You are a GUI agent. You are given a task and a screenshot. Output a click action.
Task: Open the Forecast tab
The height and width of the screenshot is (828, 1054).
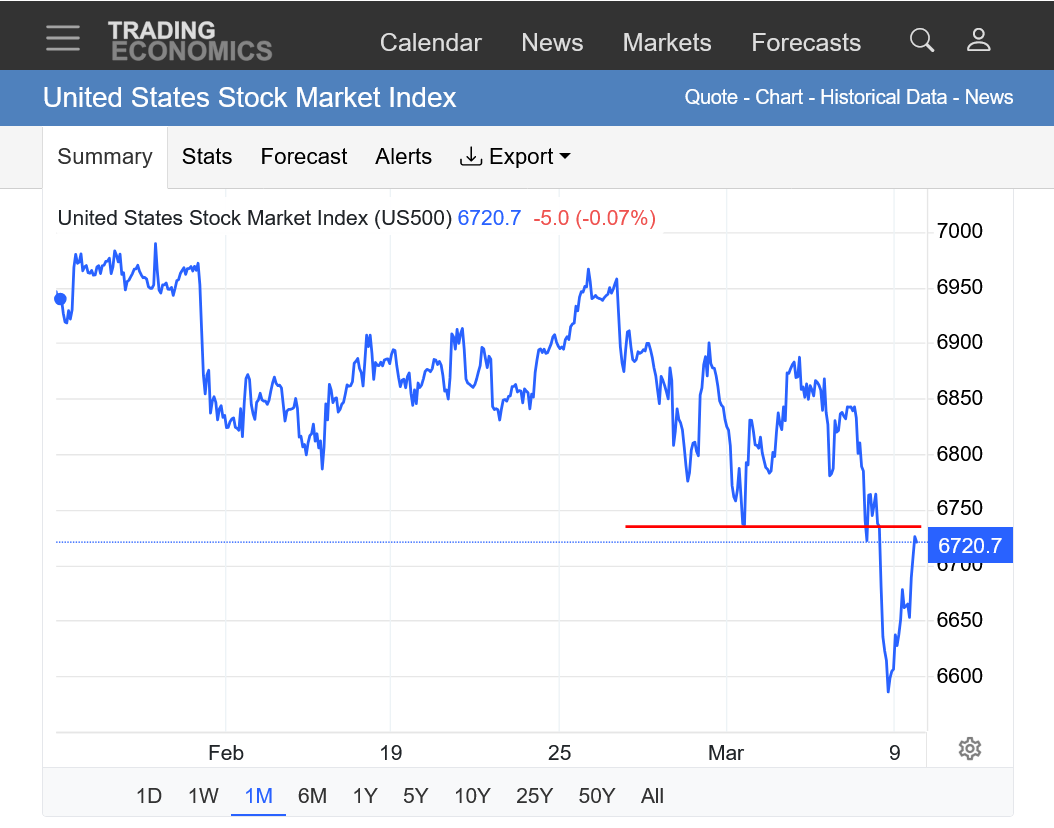coord(304,157)
